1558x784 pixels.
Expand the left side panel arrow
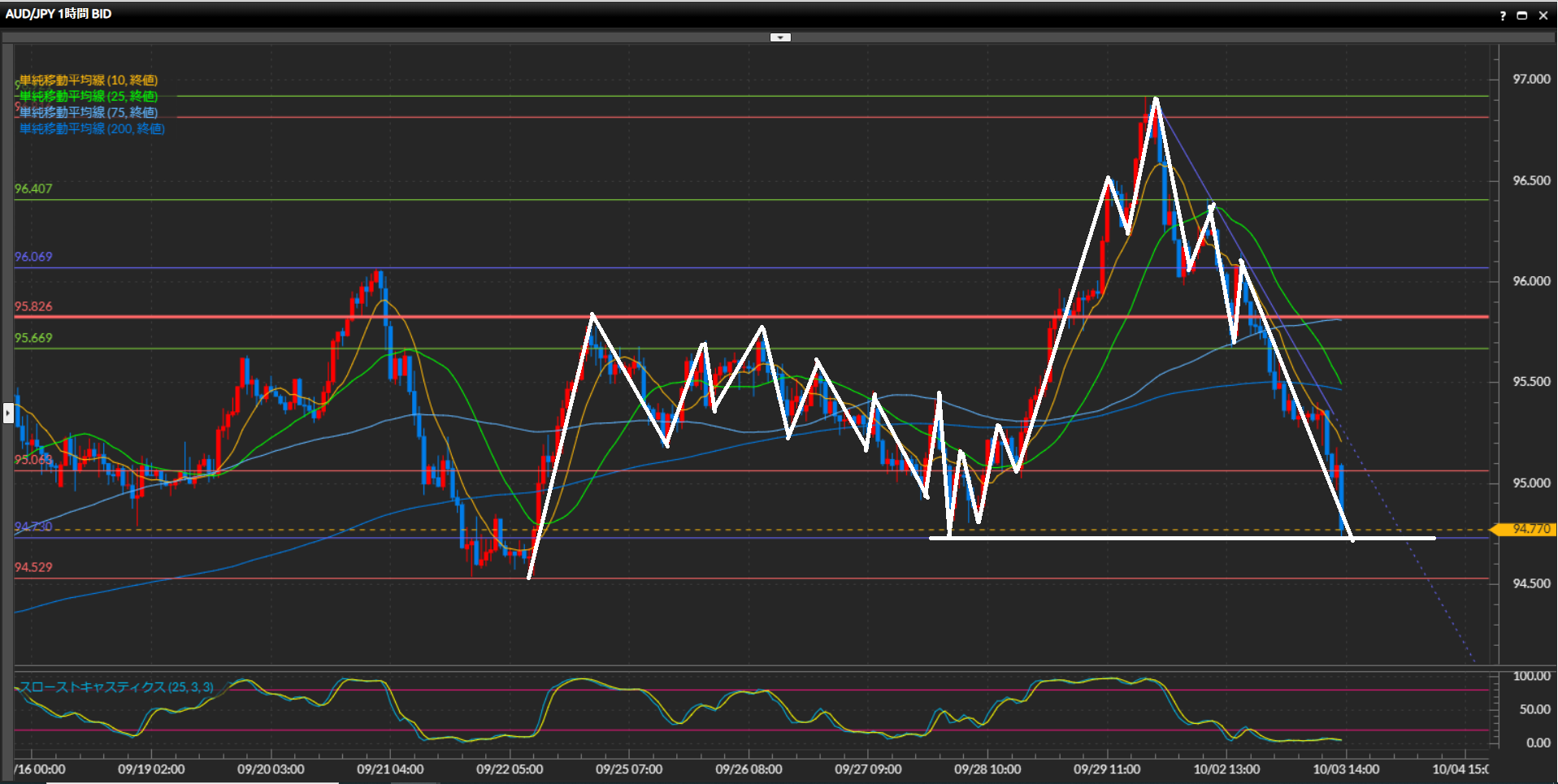7,413
